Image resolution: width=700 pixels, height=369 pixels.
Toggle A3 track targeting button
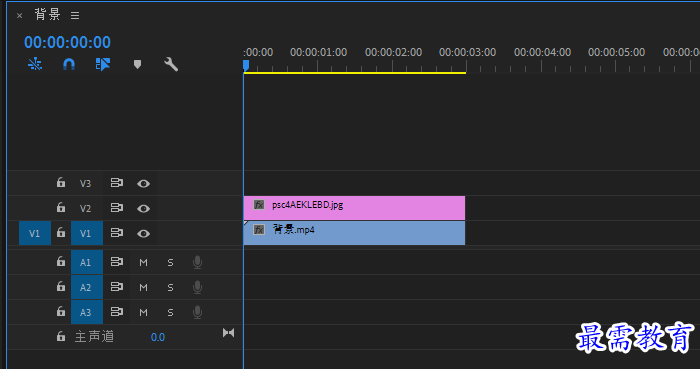click(87, 312)
